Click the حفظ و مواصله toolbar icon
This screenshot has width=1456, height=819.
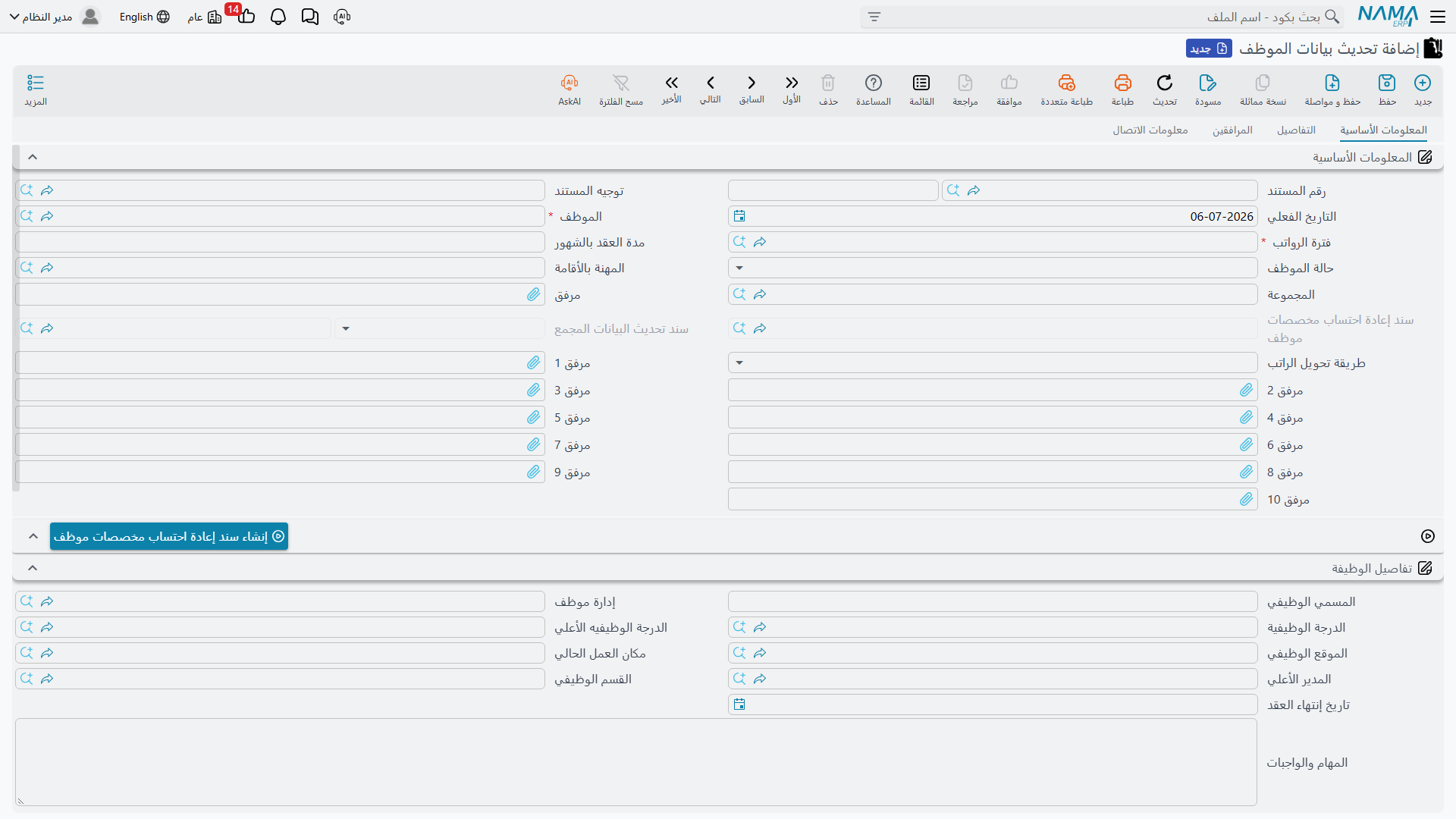pyautogui.click(x=1332, y=83)
